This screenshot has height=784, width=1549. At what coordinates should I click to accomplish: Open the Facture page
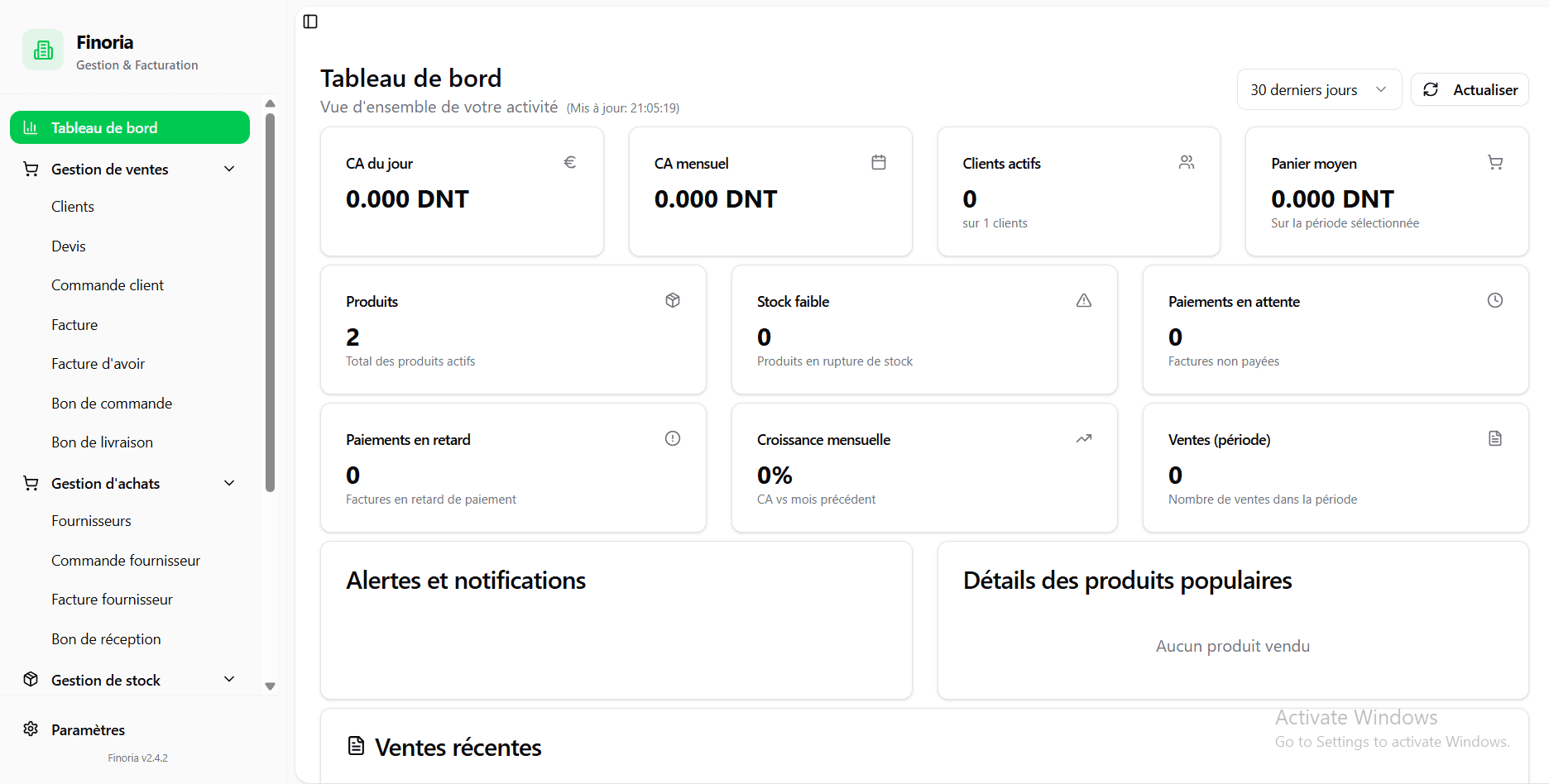(74, 325)
